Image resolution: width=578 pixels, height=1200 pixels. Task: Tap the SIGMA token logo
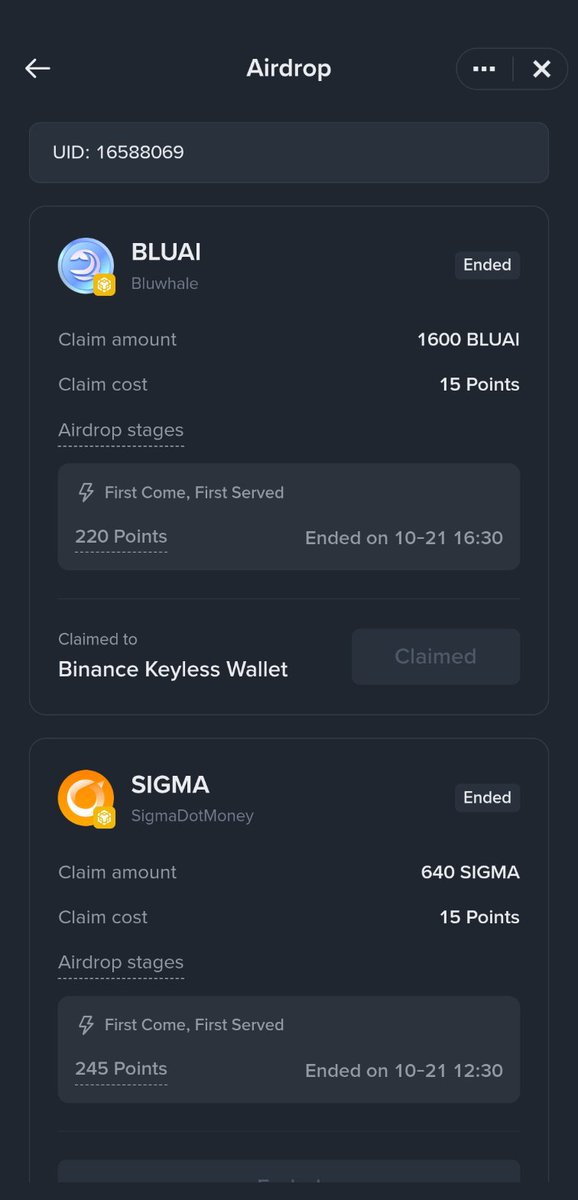click(x=86, y=798)
